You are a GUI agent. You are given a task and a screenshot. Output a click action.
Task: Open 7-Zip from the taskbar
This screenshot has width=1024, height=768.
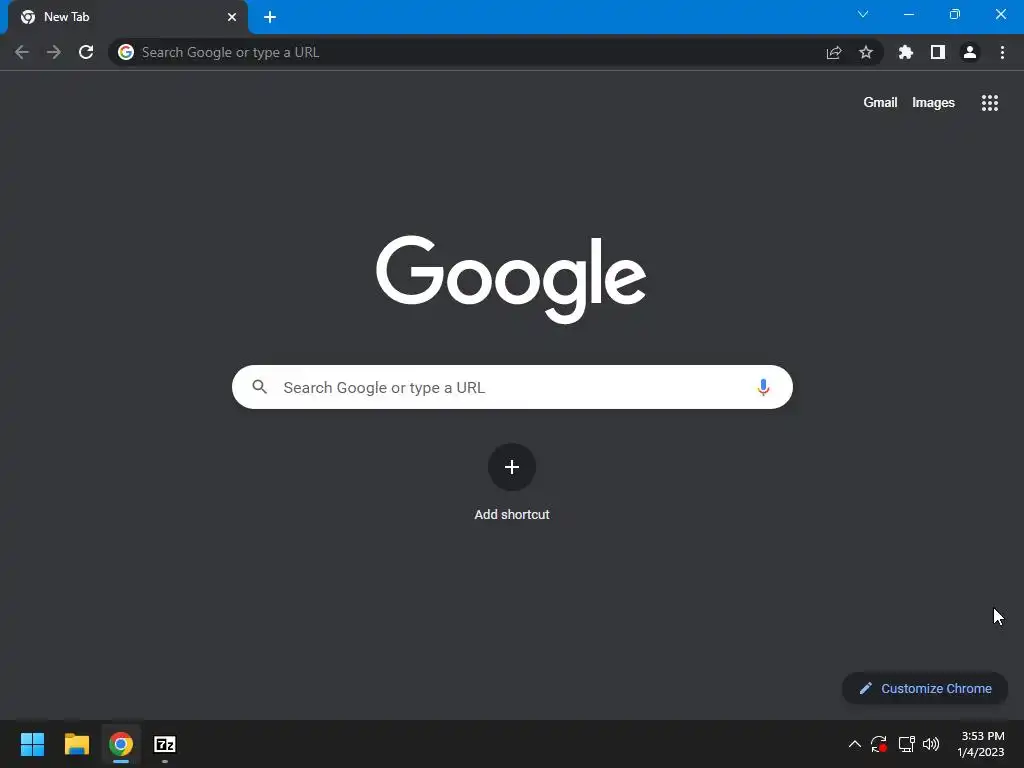(x=165, y=744)
